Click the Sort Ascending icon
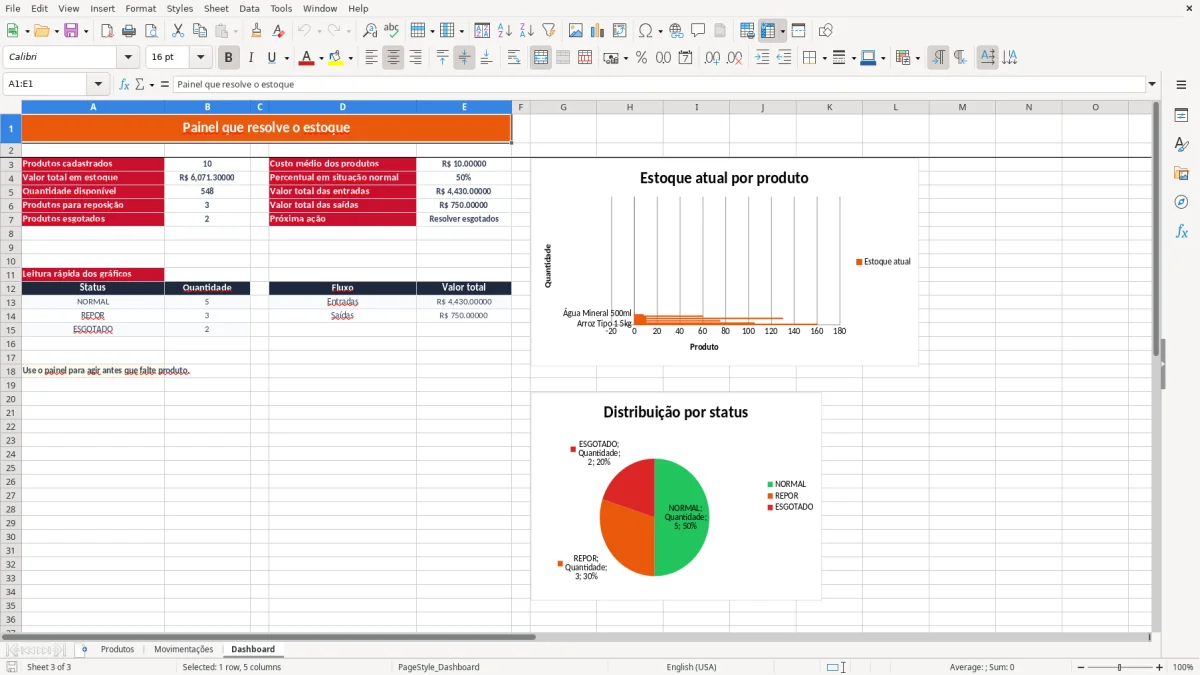 pos(505,31)
